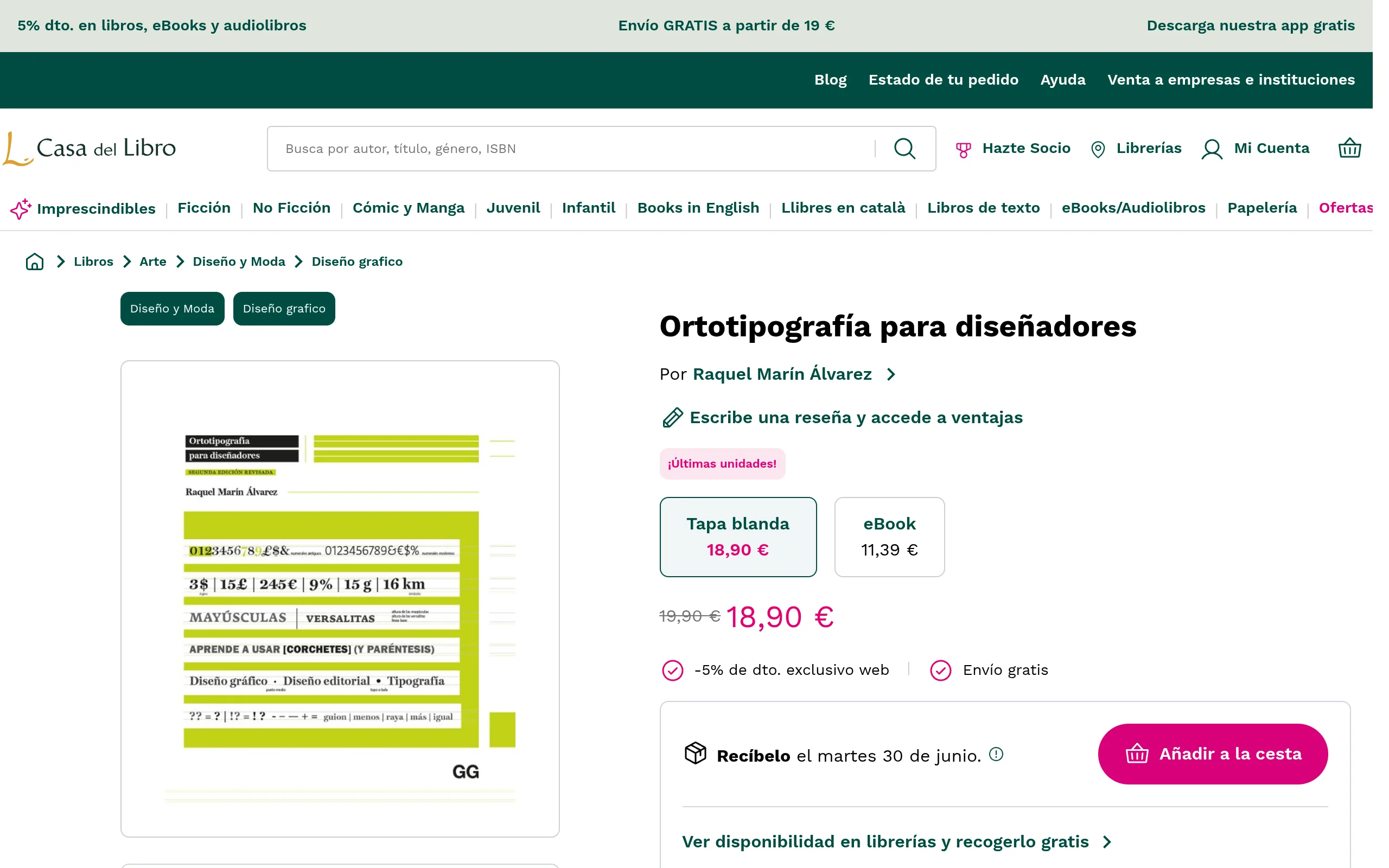Click author name Raquel Marín Álvarez
The image size is (1389, 868).
tap(782, 374)
